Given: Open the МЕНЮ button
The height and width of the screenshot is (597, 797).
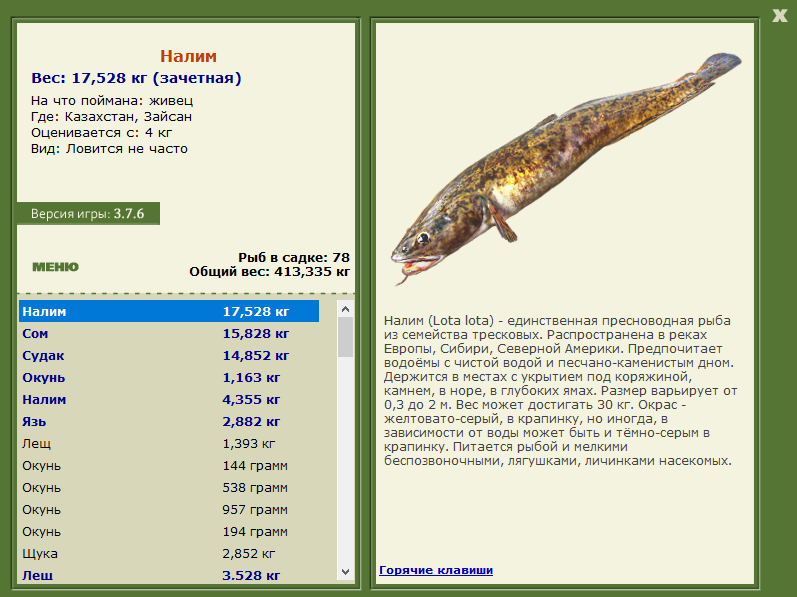Looking at the screenshot, I should pyautogui.click(x=55, y=267).
